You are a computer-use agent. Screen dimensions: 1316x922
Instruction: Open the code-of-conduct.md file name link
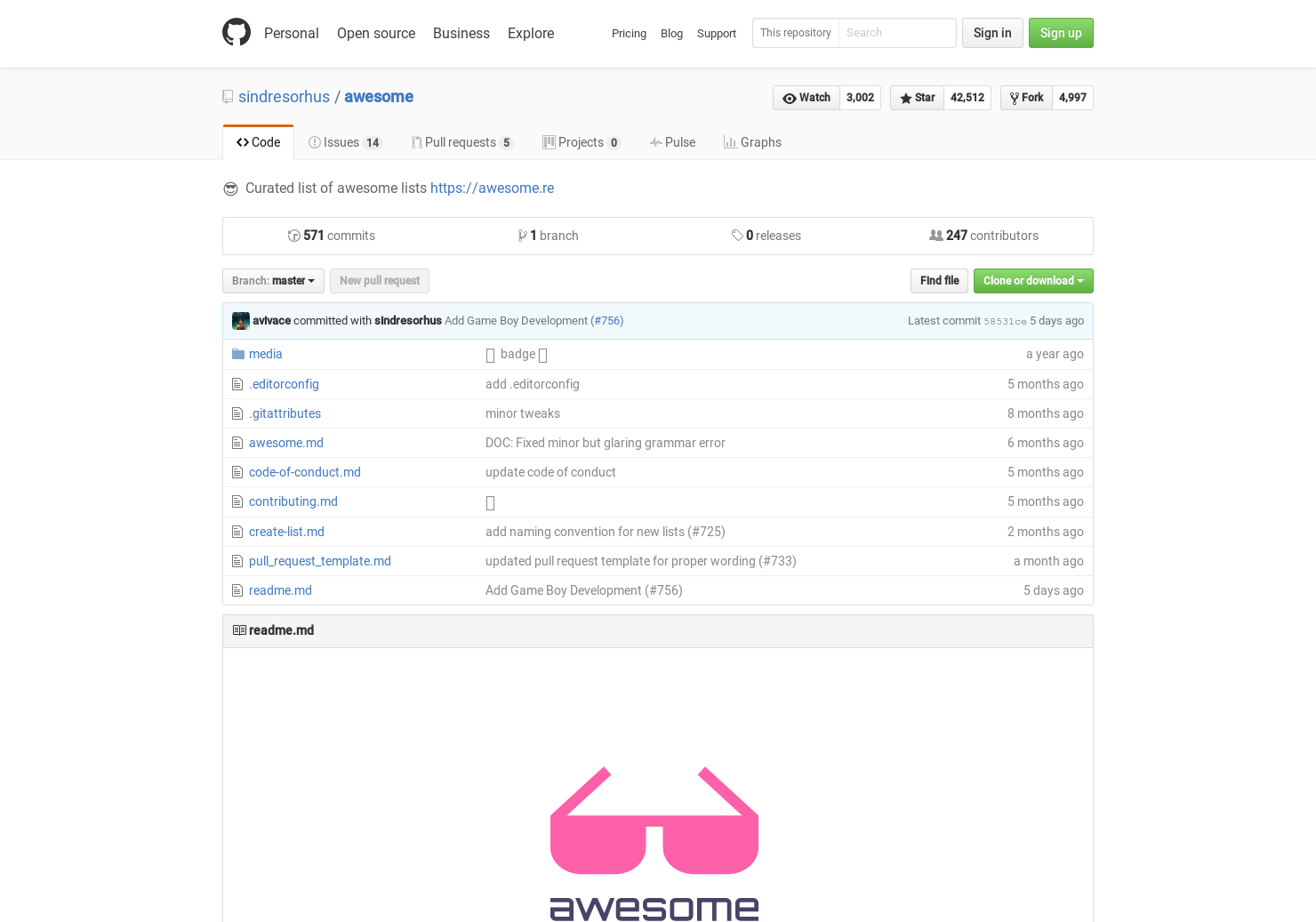[x=305, y=472]
